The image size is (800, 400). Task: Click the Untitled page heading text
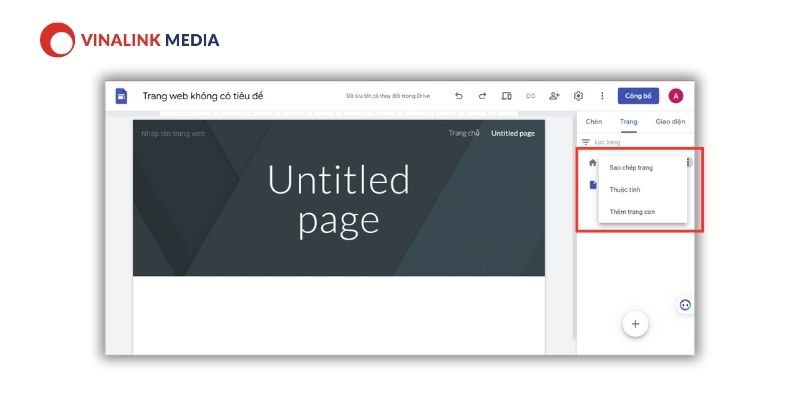point(338,200)
